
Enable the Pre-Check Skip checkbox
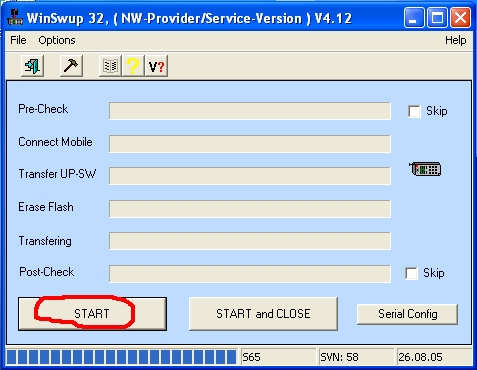pyautogui.click(x=414, y=111)
